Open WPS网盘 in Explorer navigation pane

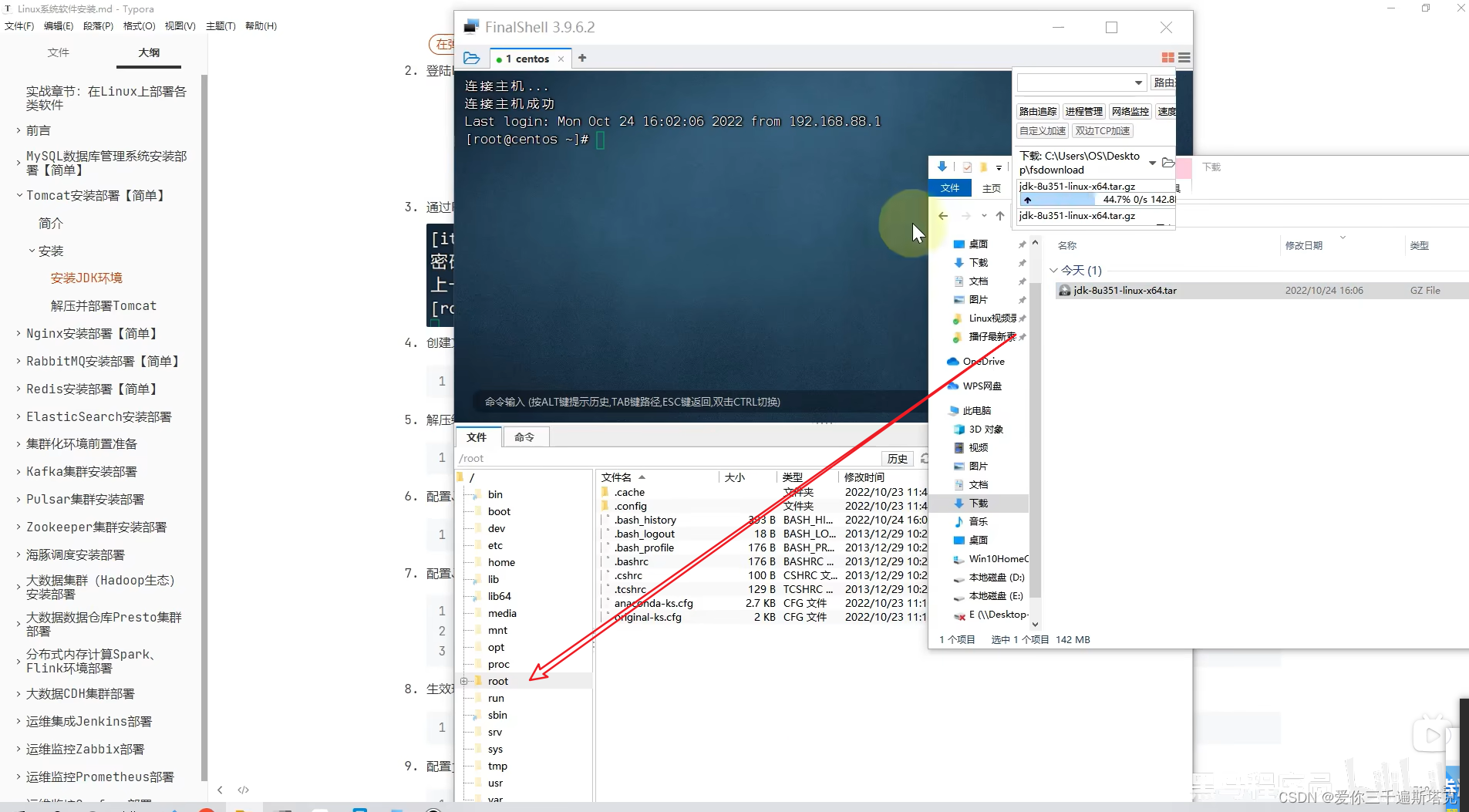coord(975,386)
